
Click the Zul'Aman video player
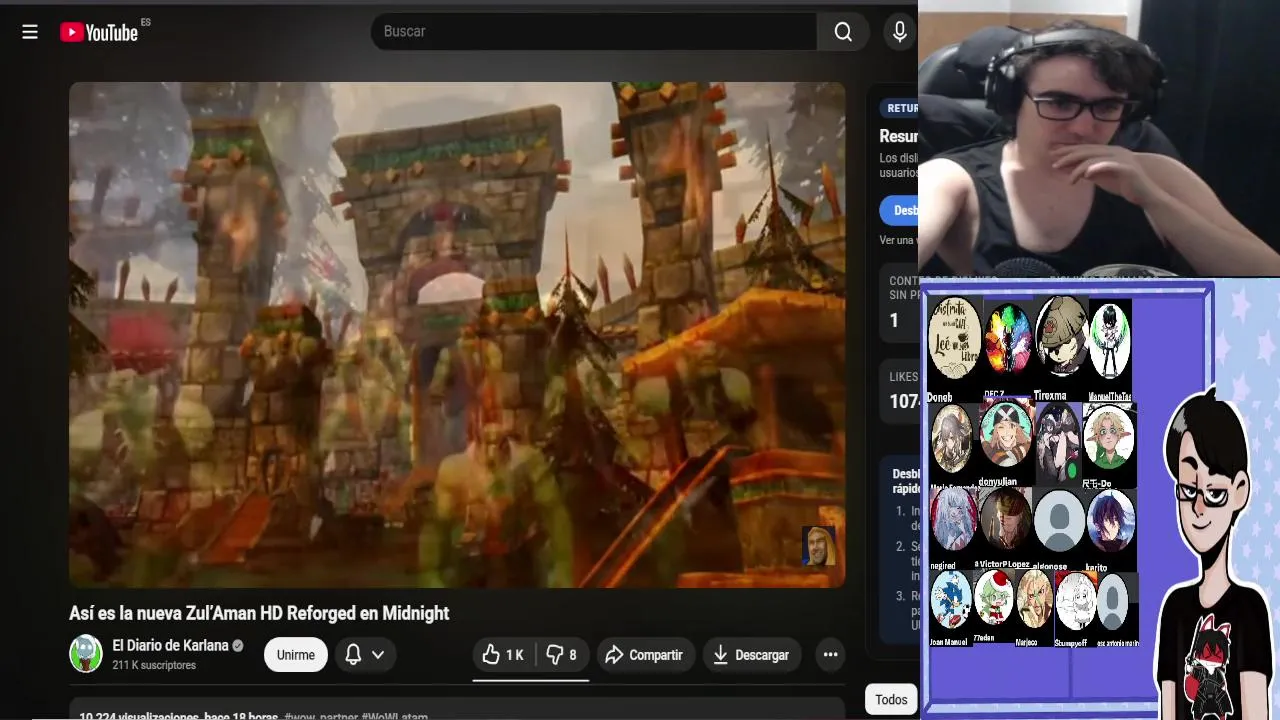tap(457, 335)
